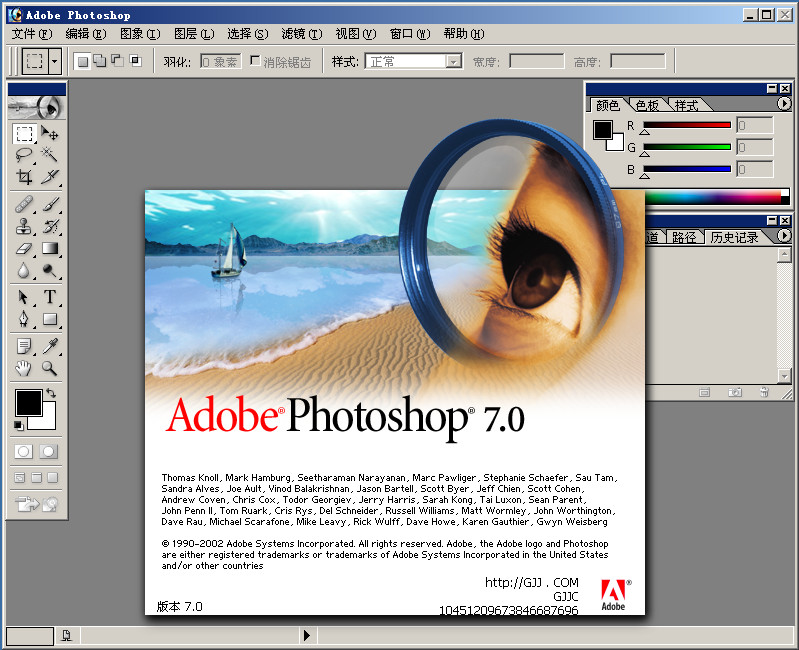Switch to the 路径 Paths tab
The width and height of the screenshot is (799, 650).
(683, 237)
